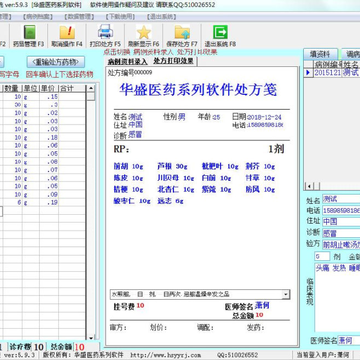
Task: Click the 姓名 input field with 测试
Action: 341,199
